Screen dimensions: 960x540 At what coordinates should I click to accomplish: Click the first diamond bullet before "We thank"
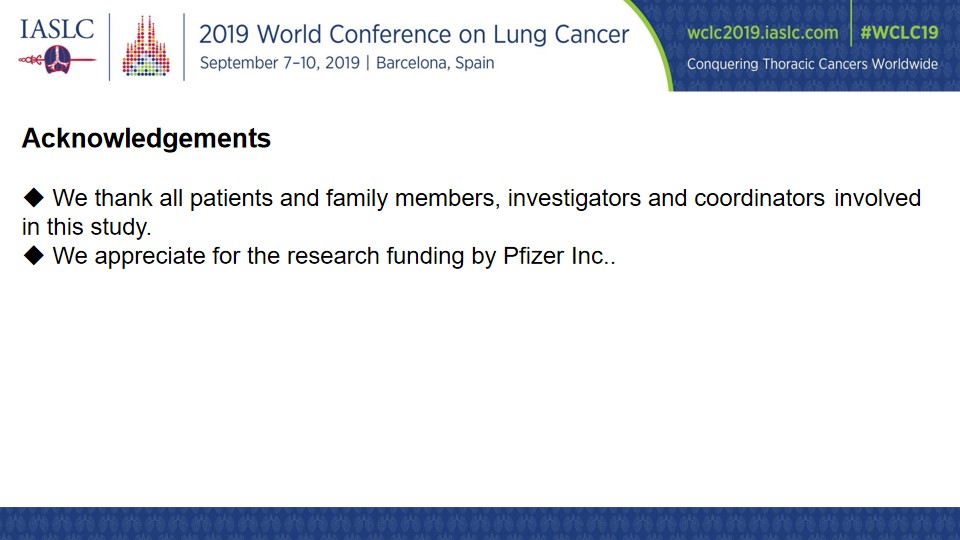[34, 197]
